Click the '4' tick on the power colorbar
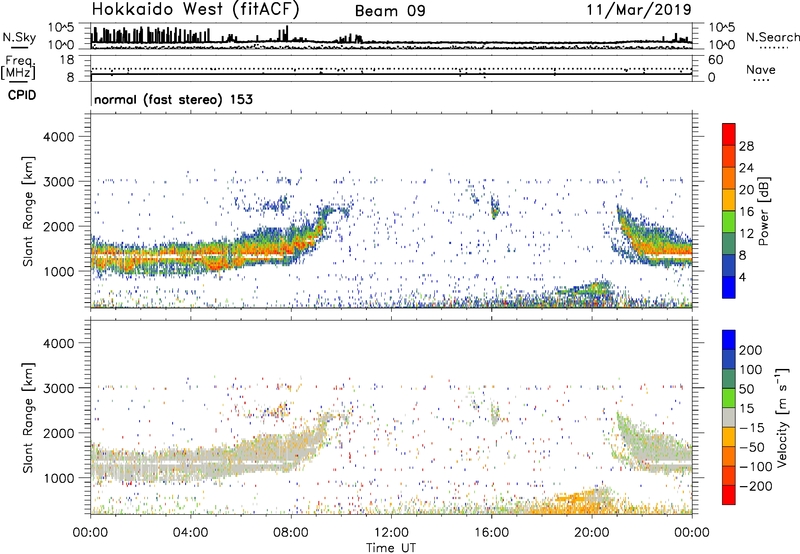800x554 pixels. tap(742, 277)
